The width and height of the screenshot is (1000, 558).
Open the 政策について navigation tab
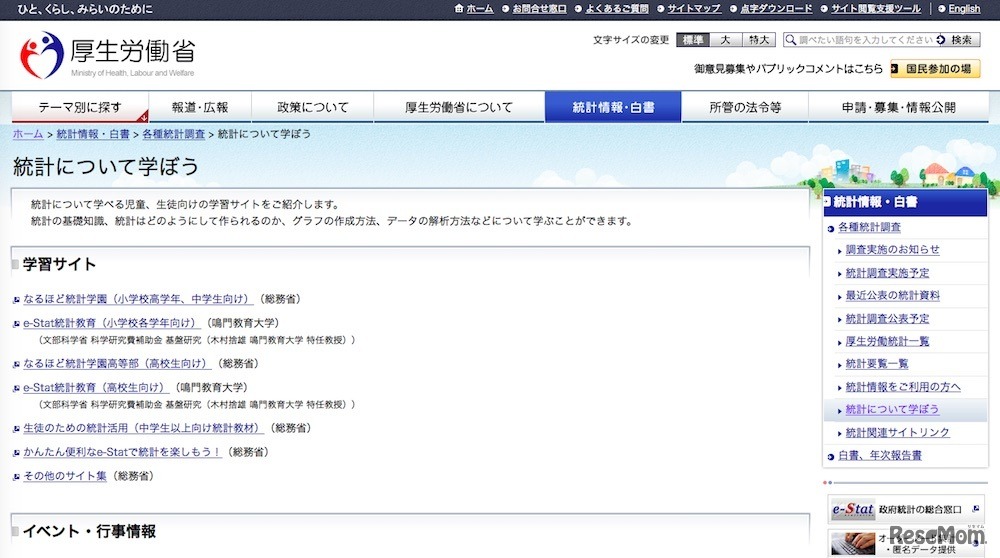pyautogui.click(x=312, y=107)
